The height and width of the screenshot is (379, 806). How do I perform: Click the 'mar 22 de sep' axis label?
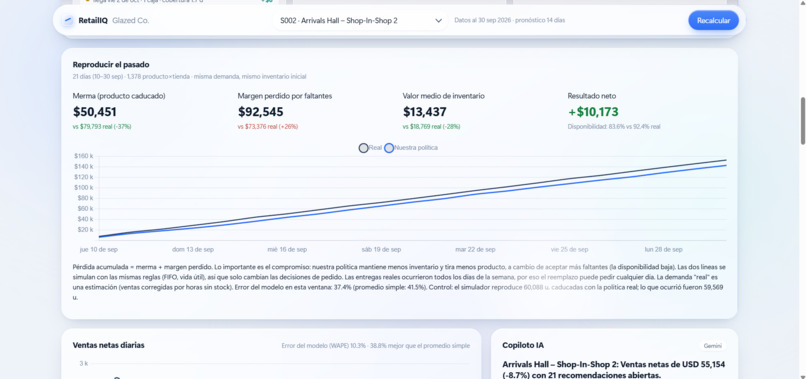[x=475, y=249]
